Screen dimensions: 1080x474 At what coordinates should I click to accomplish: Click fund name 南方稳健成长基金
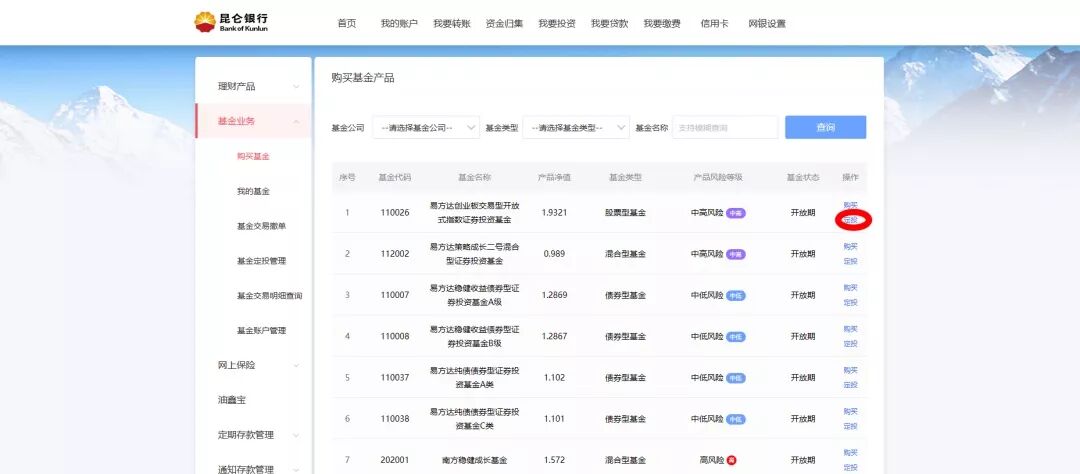[475, 460]
